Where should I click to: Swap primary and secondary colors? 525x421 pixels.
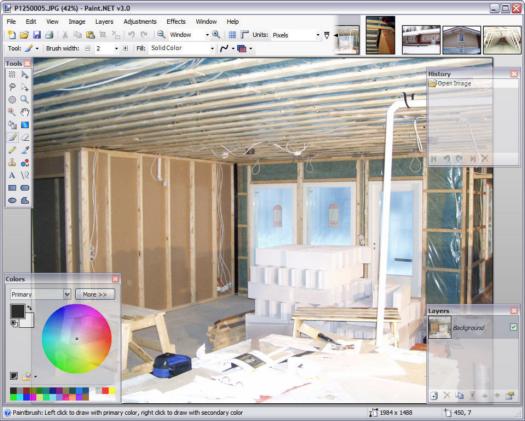tap(30, 307)
